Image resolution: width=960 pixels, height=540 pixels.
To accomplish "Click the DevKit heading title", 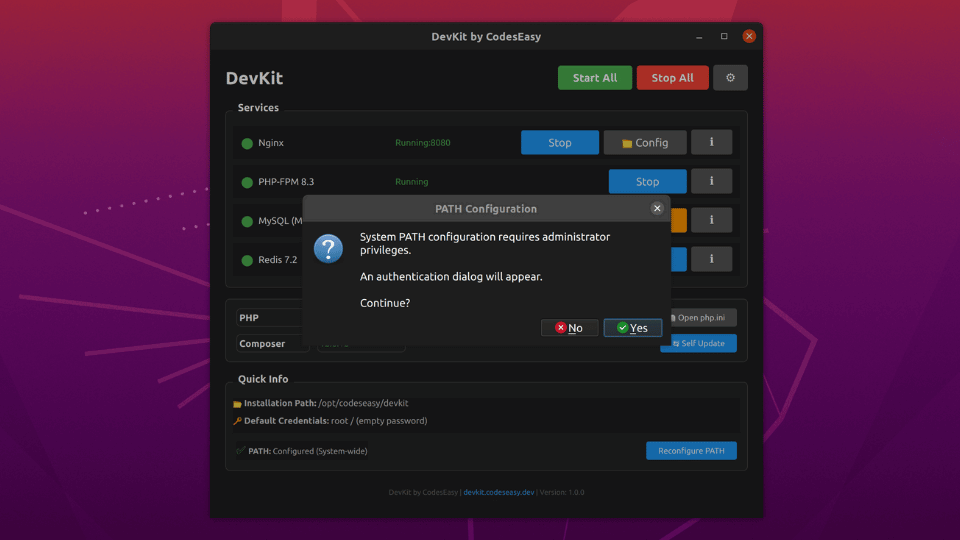I will click(254, 78).
